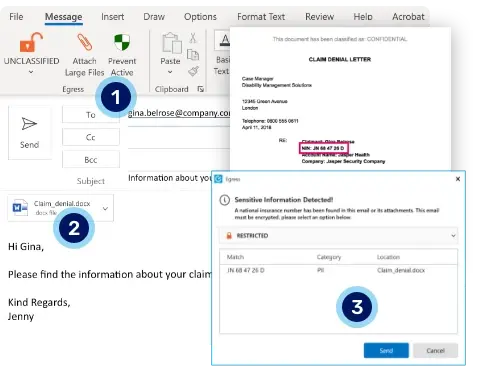Click into the Subject field text

pos(170,178)
